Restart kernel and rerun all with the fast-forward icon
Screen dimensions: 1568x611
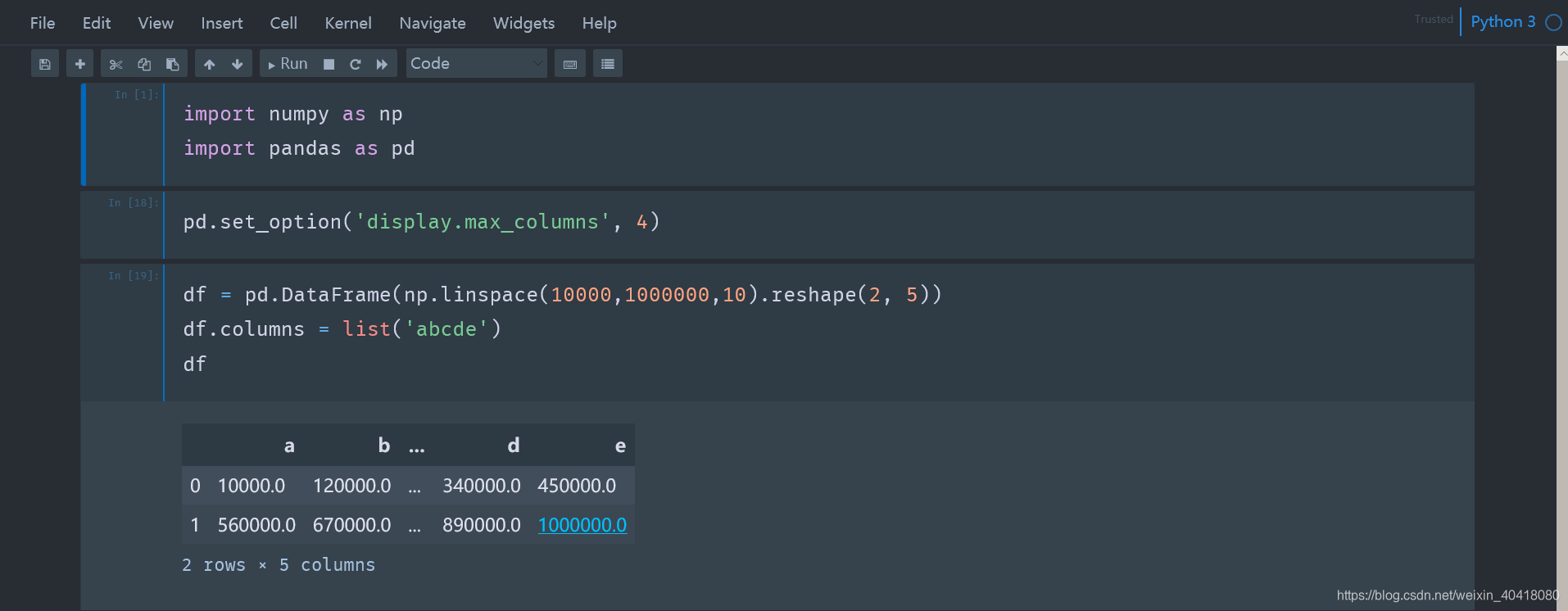click(x=382, y=64)
